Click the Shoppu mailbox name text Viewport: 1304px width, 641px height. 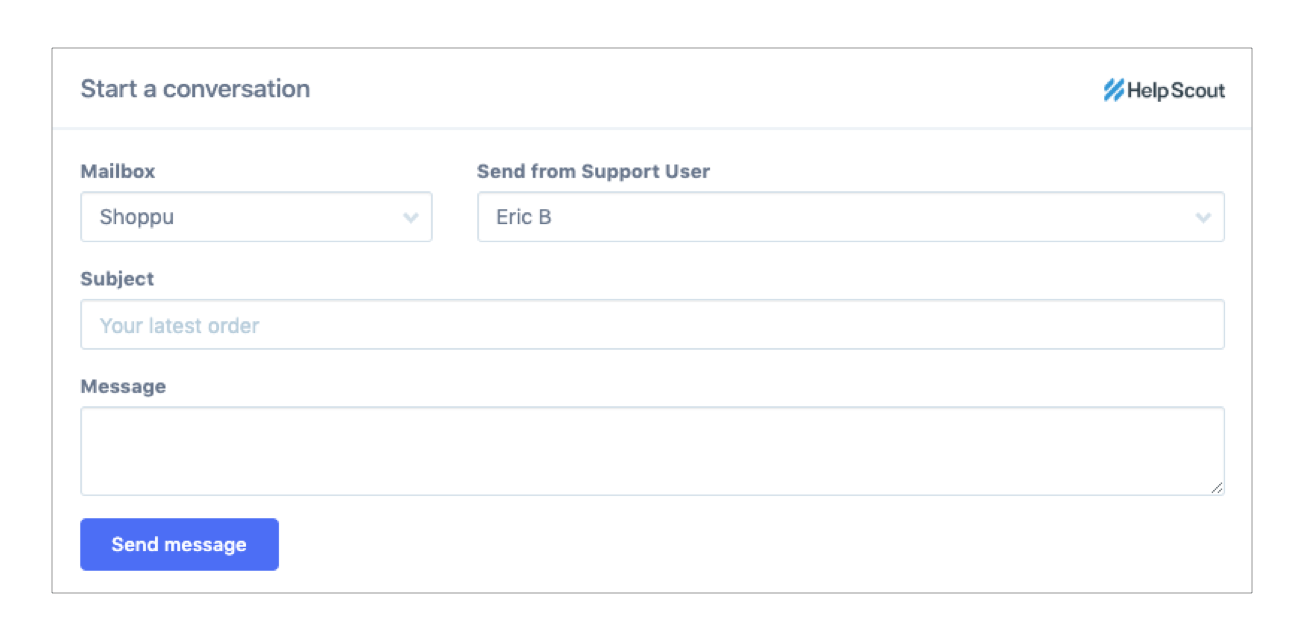coord(137,217)
